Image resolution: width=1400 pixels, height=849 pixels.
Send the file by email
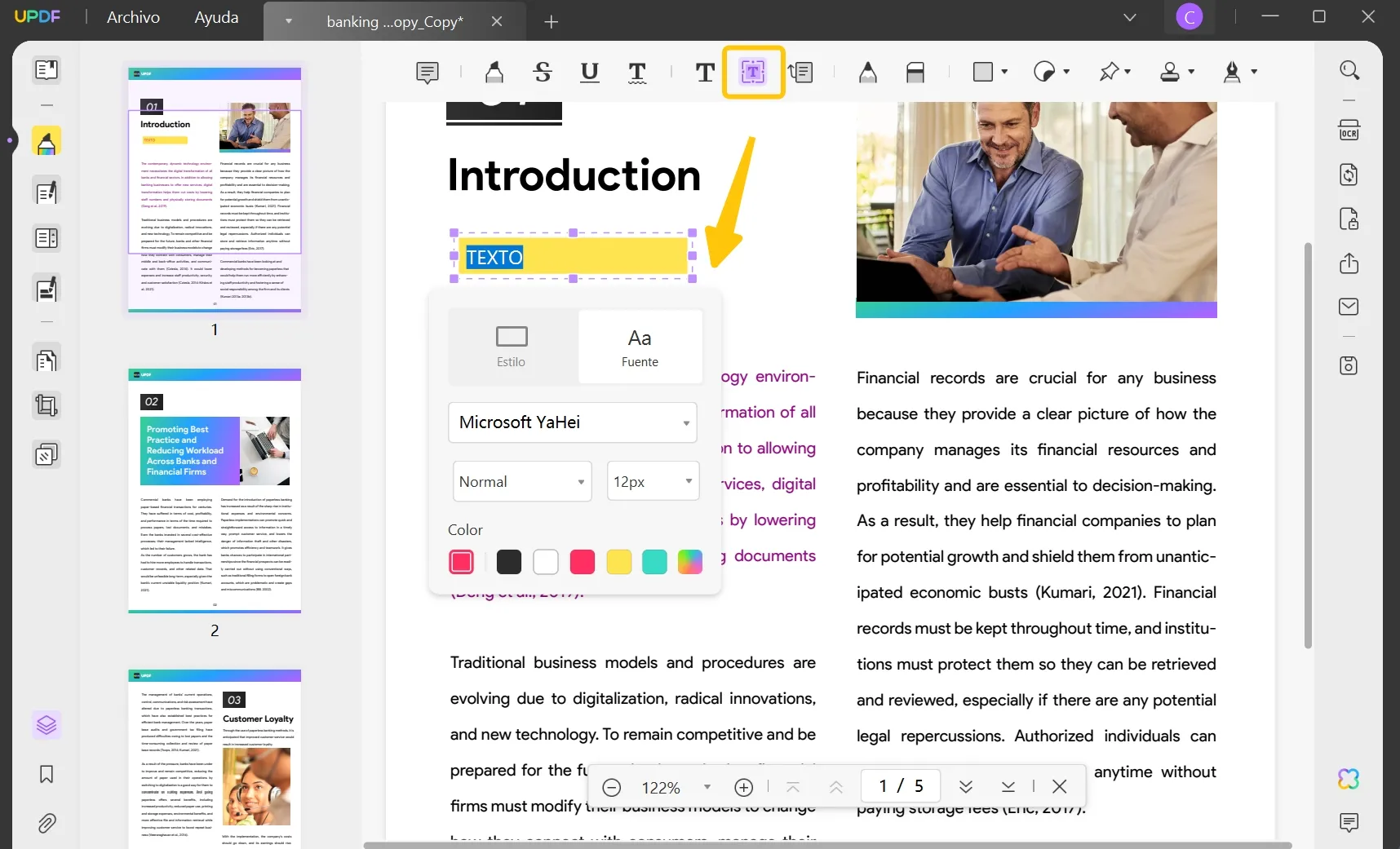tap(1349, 307)
